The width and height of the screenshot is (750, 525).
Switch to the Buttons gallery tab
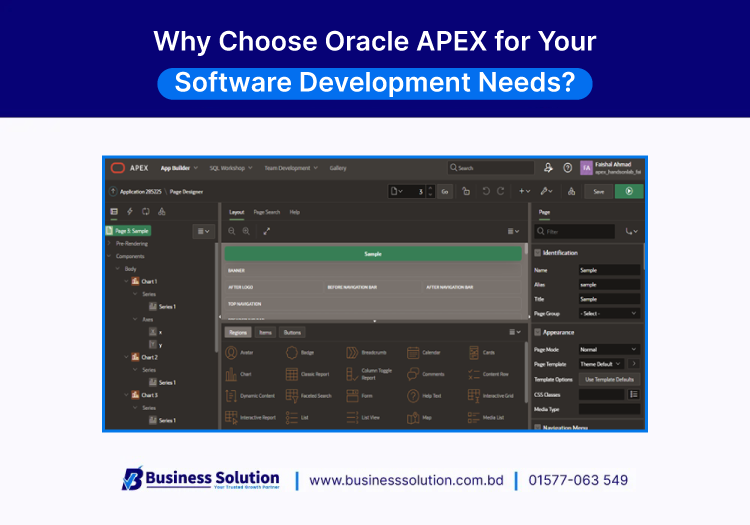tap(292, 332)
